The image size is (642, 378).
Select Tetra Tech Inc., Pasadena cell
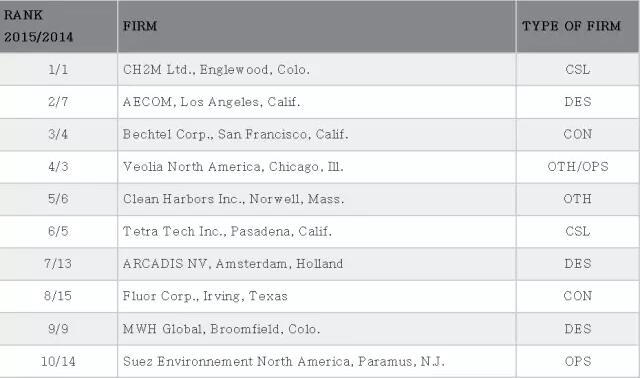[x=316, y=231]
